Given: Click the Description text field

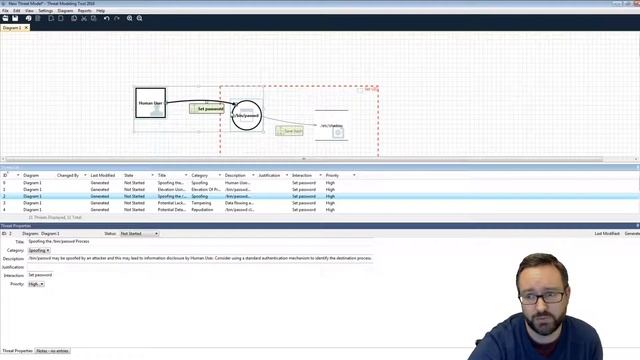Looking at the screenshot, I should tap(200, 258).
